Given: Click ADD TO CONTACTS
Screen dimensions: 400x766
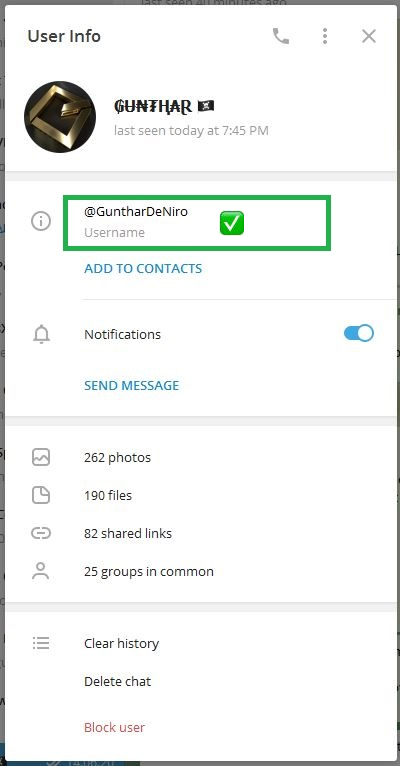Looking at the screenshot, I should click(143, 269).
